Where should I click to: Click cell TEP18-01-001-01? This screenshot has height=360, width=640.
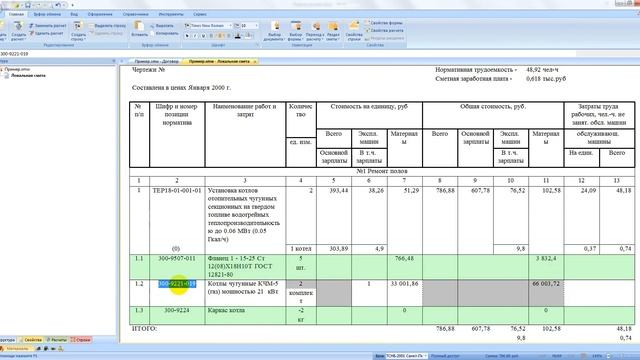177,191
